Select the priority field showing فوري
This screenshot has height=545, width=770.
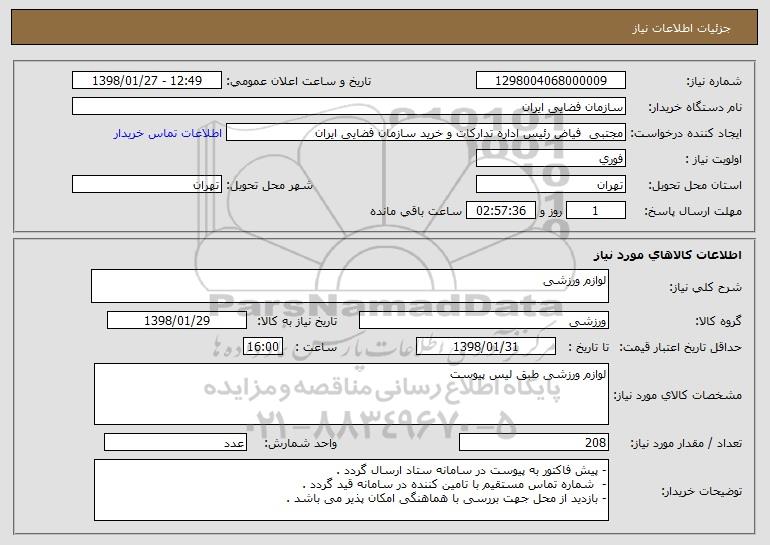click(550, 159)
